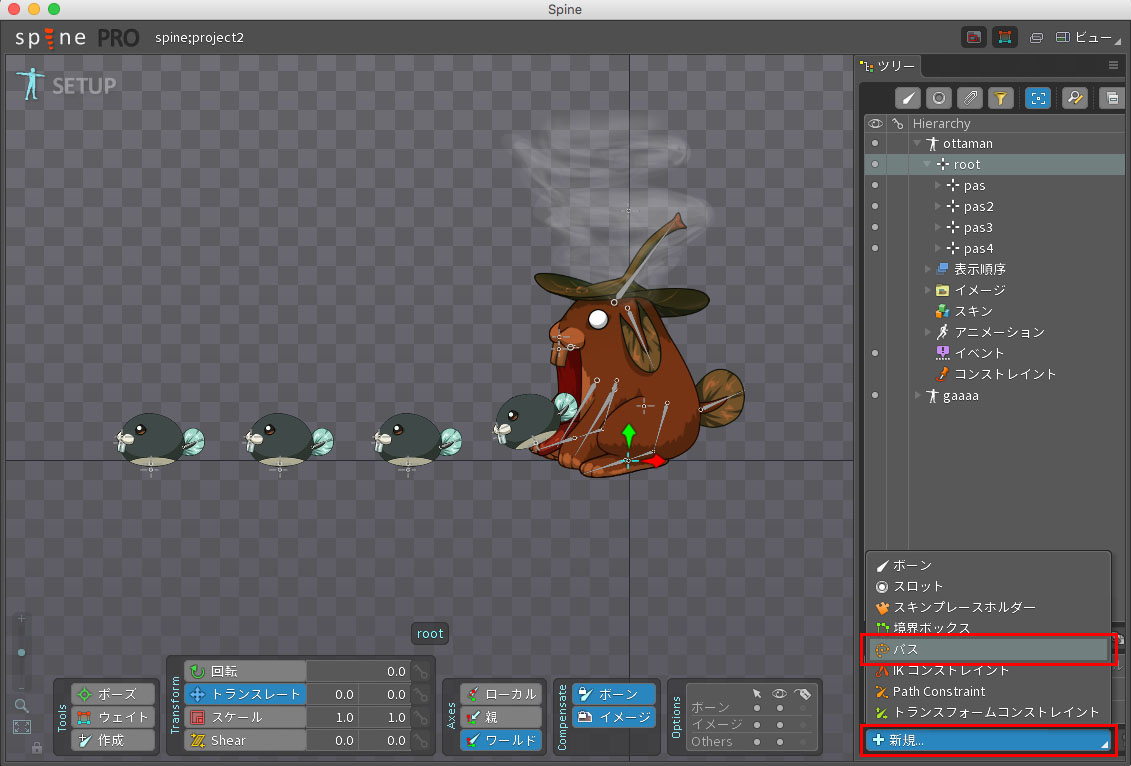Click the fit-to-screen viewport icon
This screenshot has height=766, width=1131.
tap(22, 727)
